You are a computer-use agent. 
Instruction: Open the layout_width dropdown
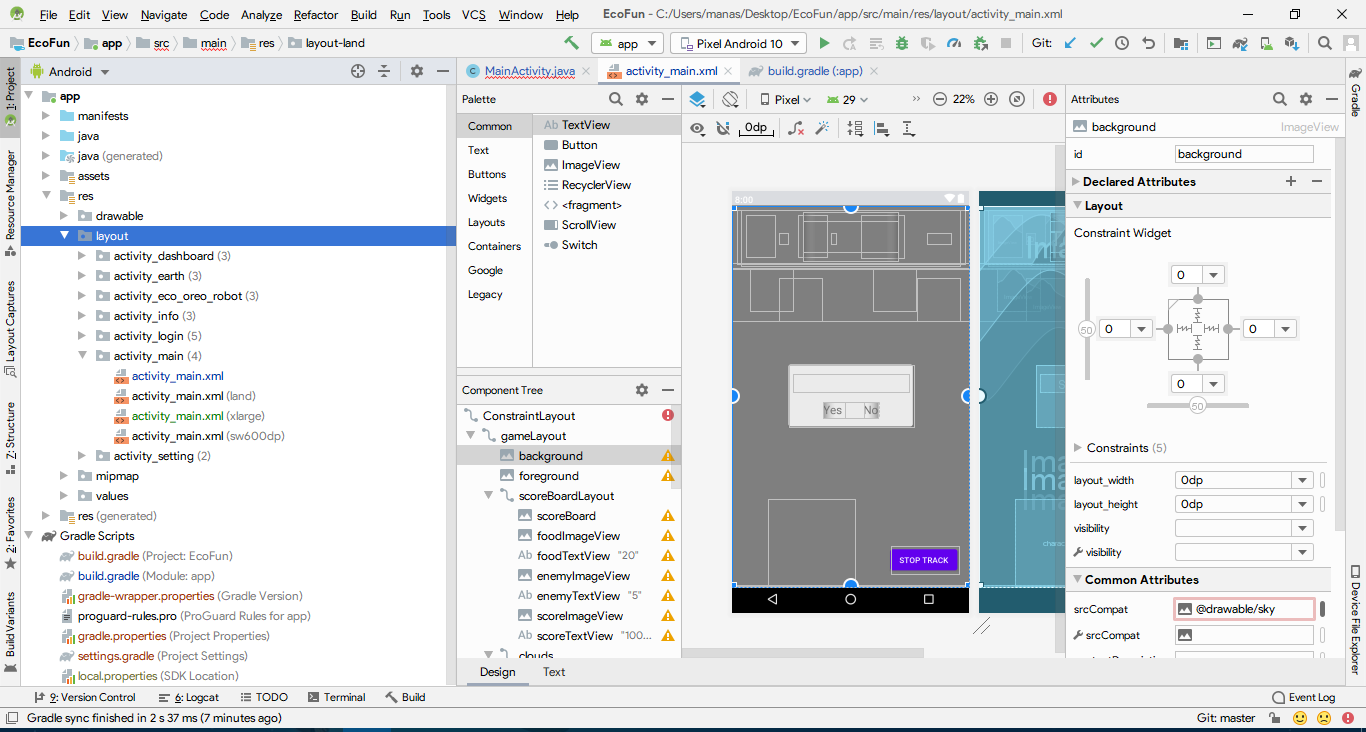click(1302, 480)
